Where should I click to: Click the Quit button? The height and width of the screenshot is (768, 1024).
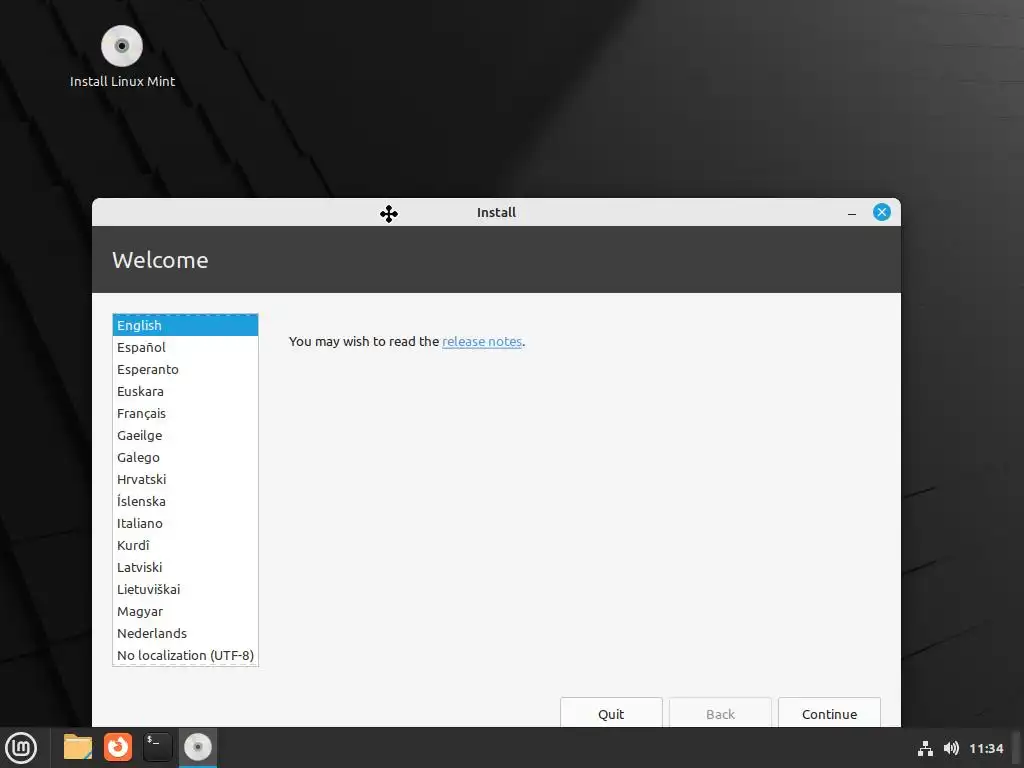click(x=611, y=713)
